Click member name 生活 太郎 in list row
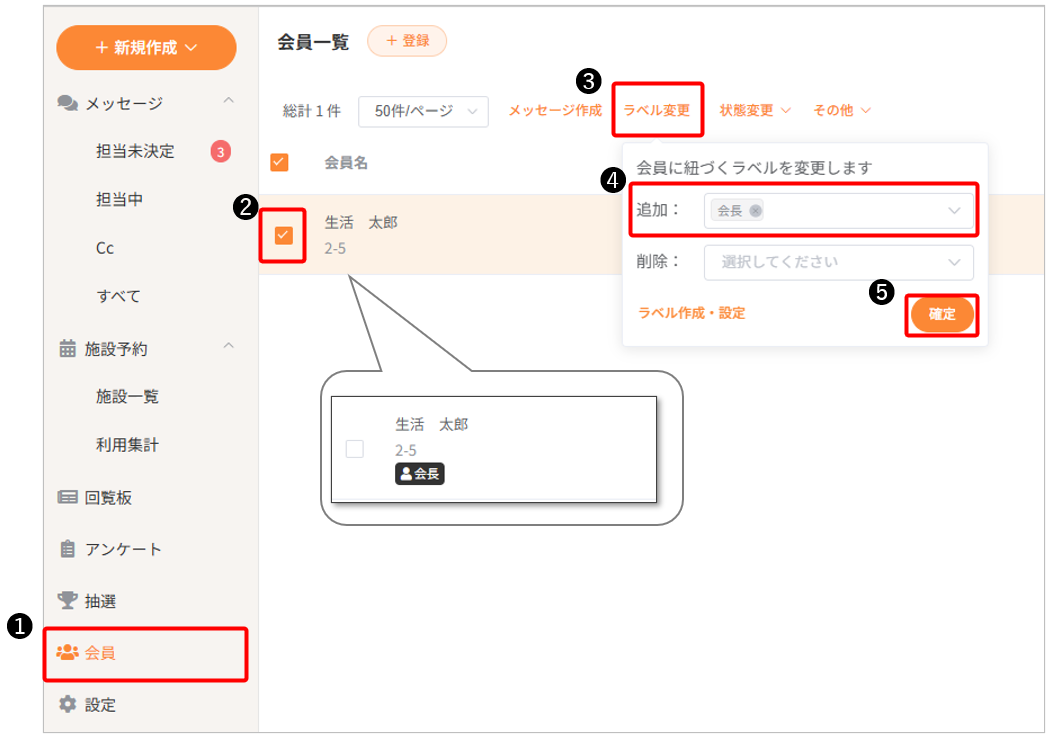1053x752 pixels. [x=361, y=222]
